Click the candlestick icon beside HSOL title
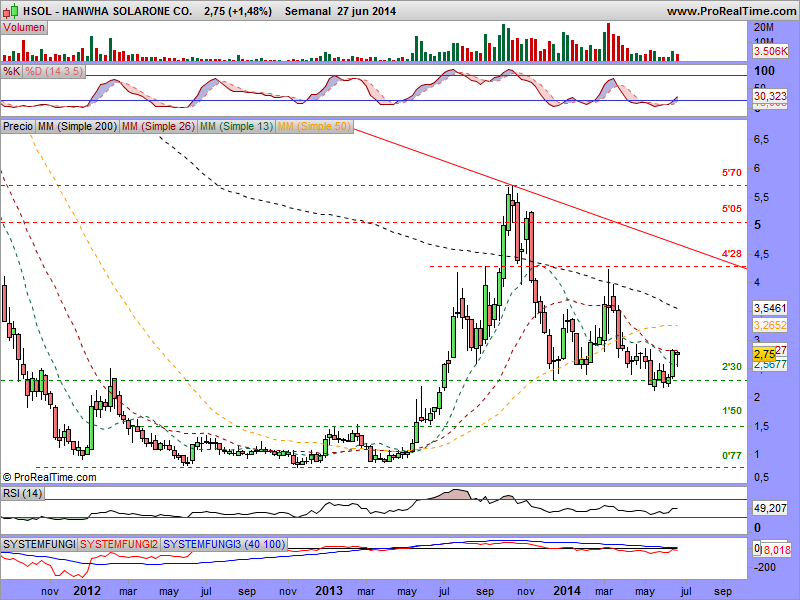The image size is (800, 600). point(11,11)
